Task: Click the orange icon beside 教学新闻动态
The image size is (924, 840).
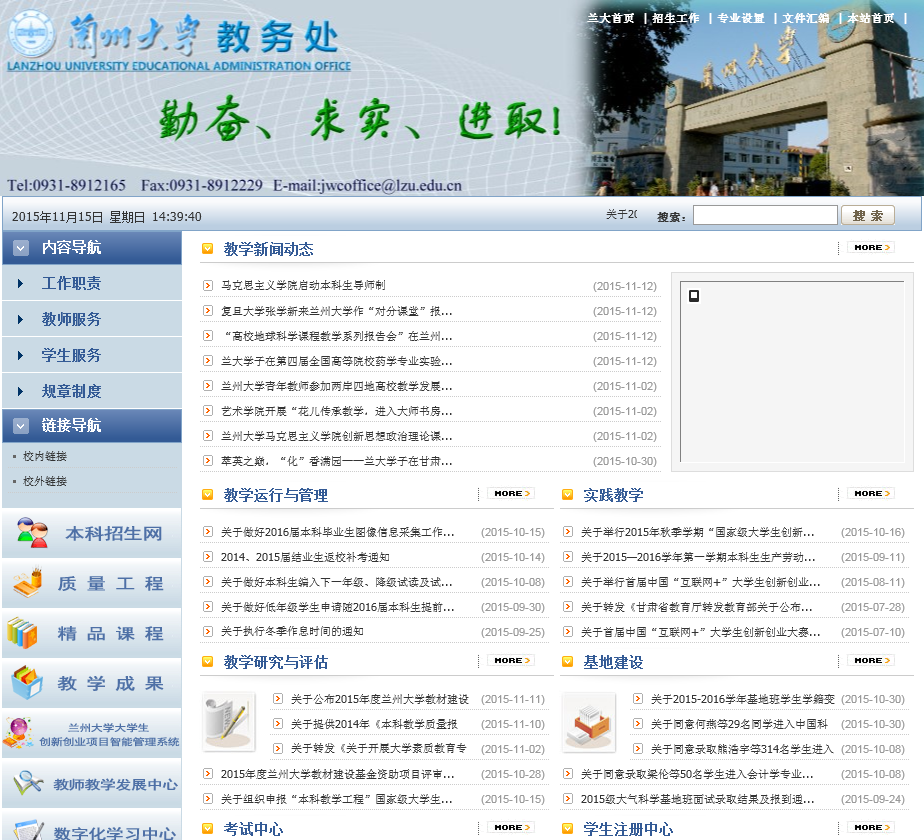Action: (x=207, y=248)
